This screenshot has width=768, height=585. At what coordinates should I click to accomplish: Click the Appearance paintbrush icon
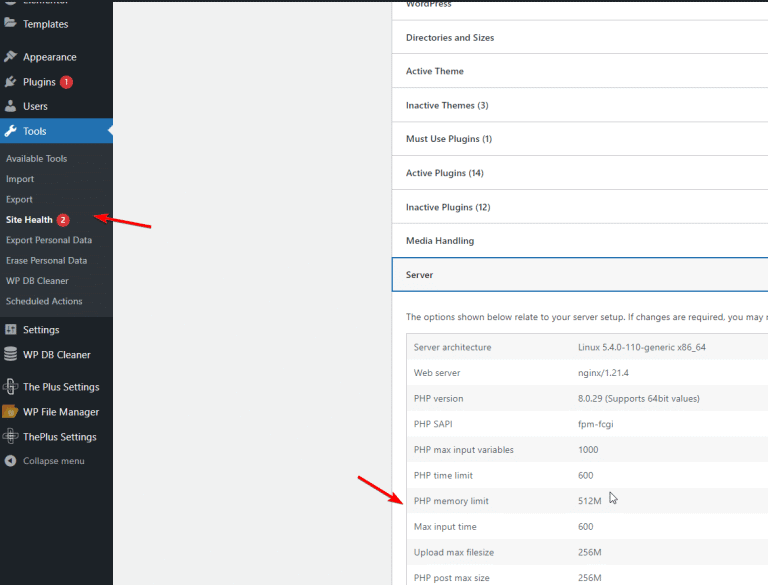click(10, 57)
